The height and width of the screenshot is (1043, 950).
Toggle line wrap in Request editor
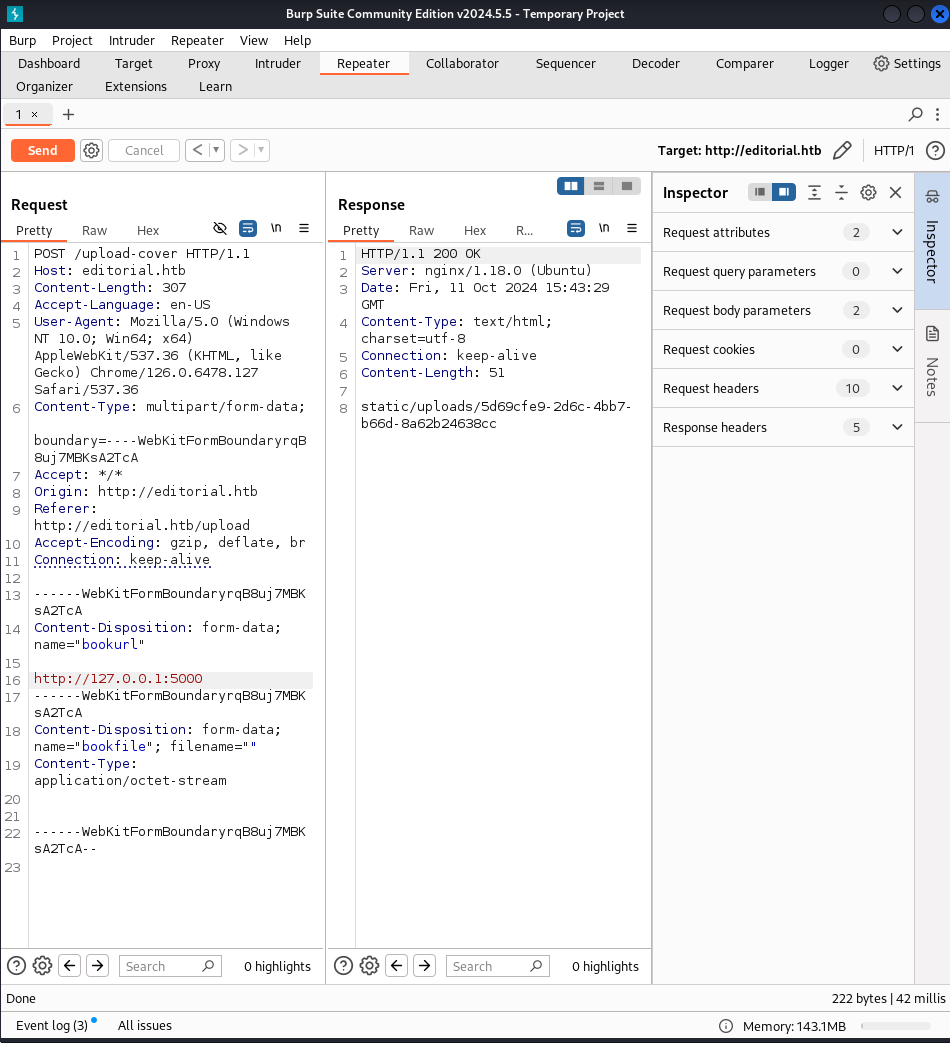(247, 229)
